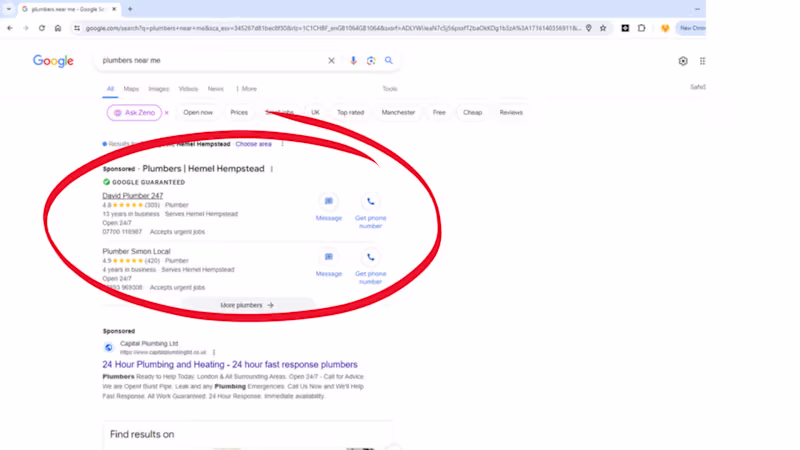Reload the page
Screen dimensions: 800x450
click(x=42, y=28)
